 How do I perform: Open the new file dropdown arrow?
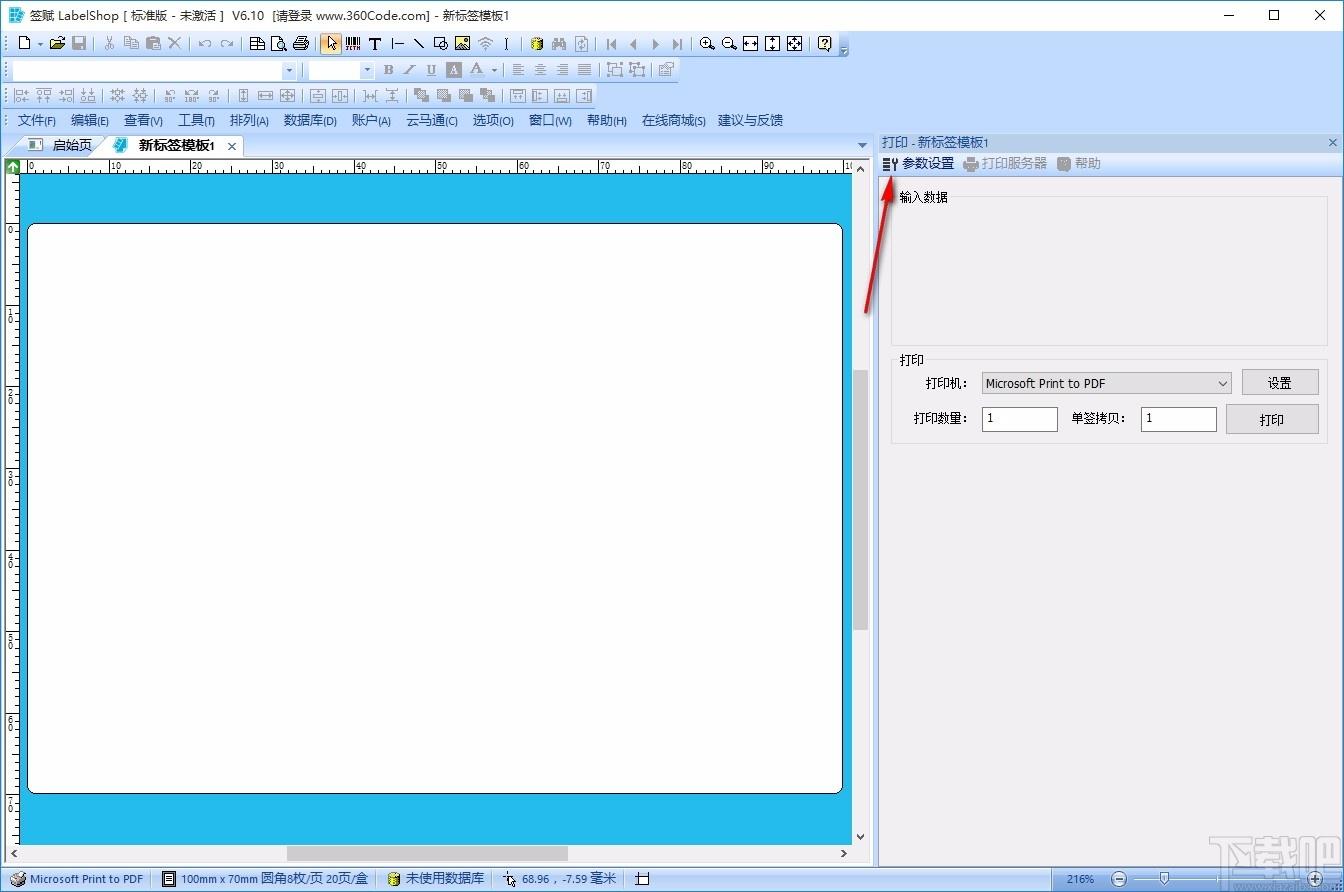pos(40,43)
